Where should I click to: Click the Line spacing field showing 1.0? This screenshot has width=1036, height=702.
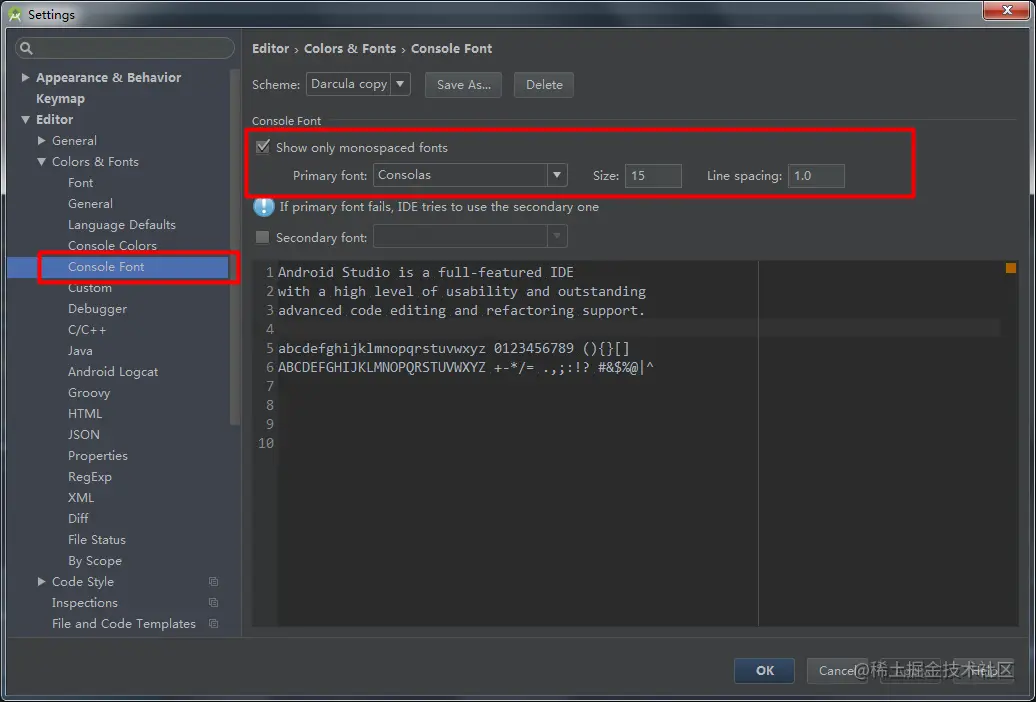(x=816, y=176)
